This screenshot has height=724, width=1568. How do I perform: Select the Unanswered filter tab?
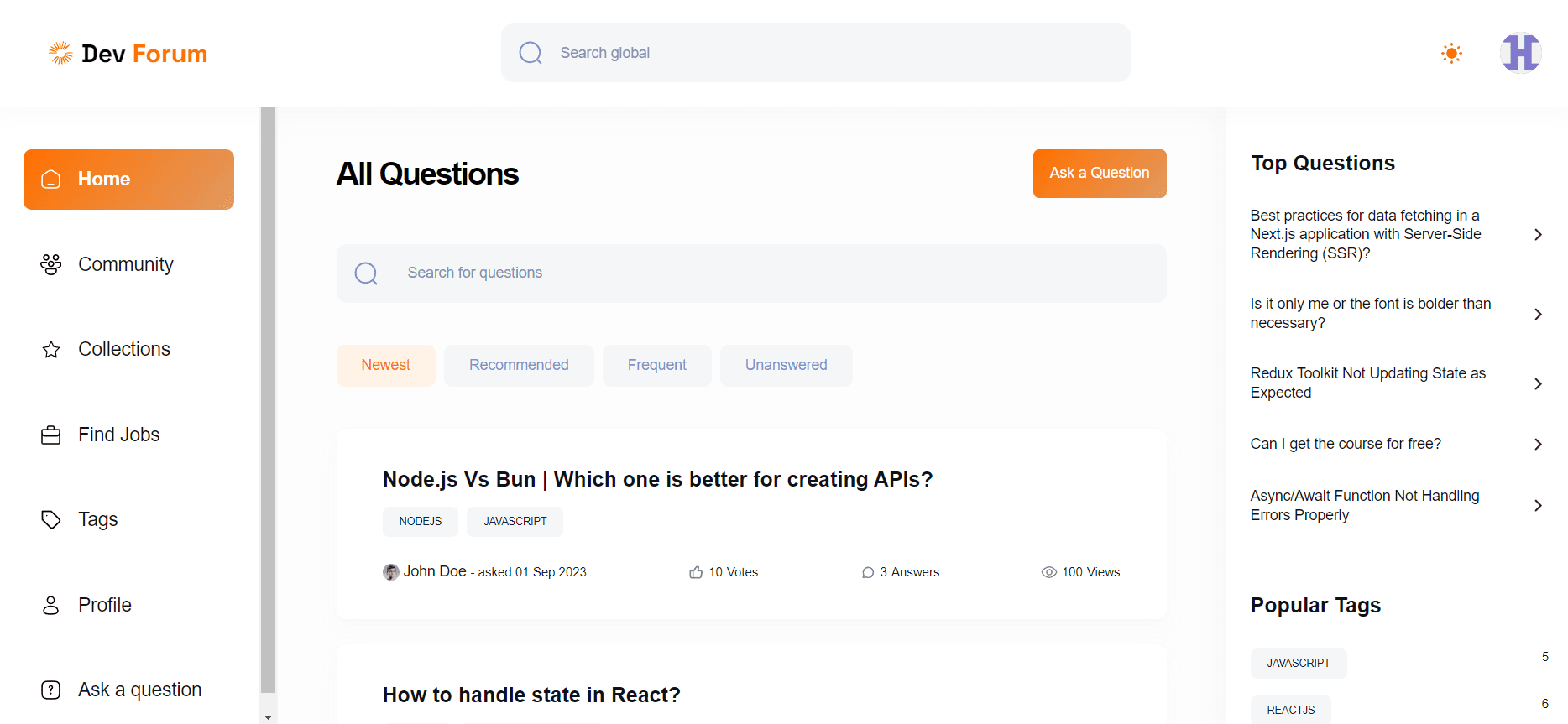click(x=787, y=366)
